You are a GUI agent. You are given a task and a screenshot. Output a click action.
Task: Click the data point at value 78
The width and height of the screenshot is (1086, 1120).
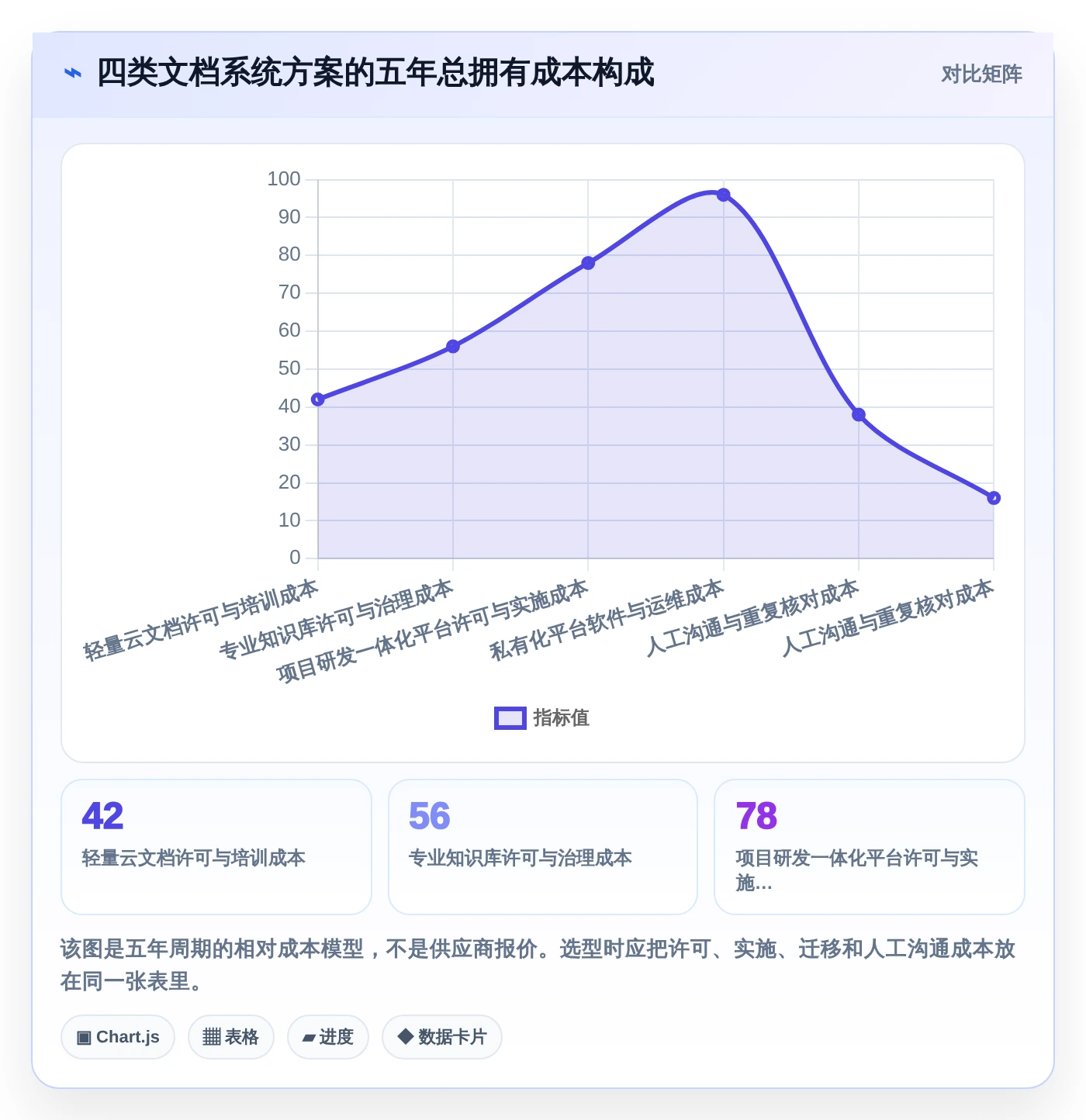pyautogui.click(x=588, y=263)
